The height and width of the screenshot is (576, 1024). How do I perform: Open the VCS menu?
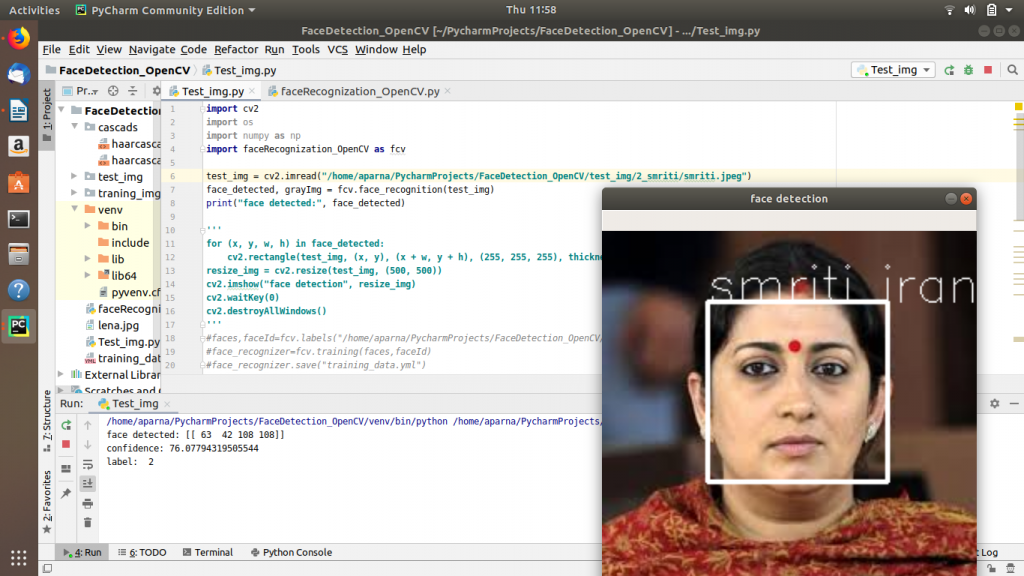click(337, 50)
